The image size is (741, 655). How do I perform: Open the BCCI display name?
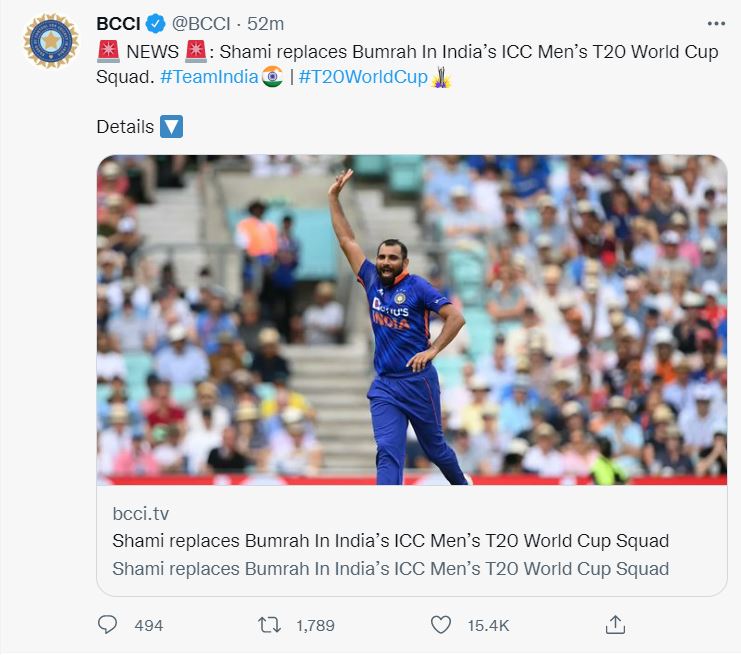pyautogui.click(x=118, y=24)
